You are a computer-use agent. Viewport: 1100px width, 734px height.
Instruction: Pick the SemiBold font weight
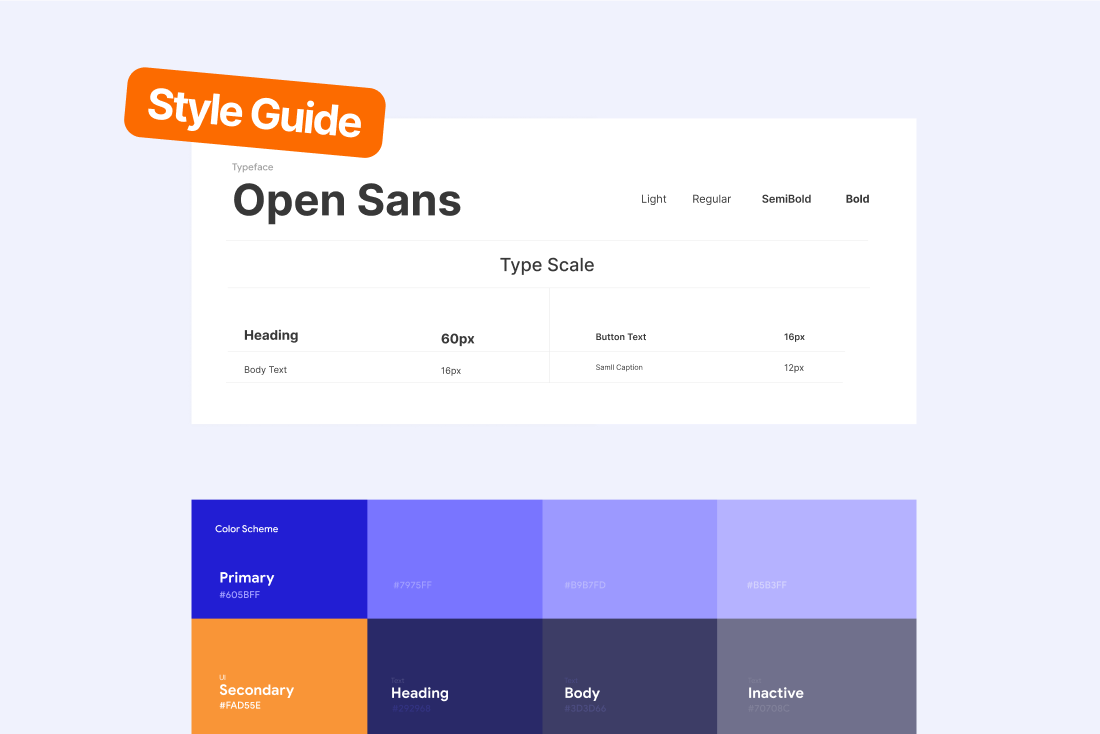point(786,199)
